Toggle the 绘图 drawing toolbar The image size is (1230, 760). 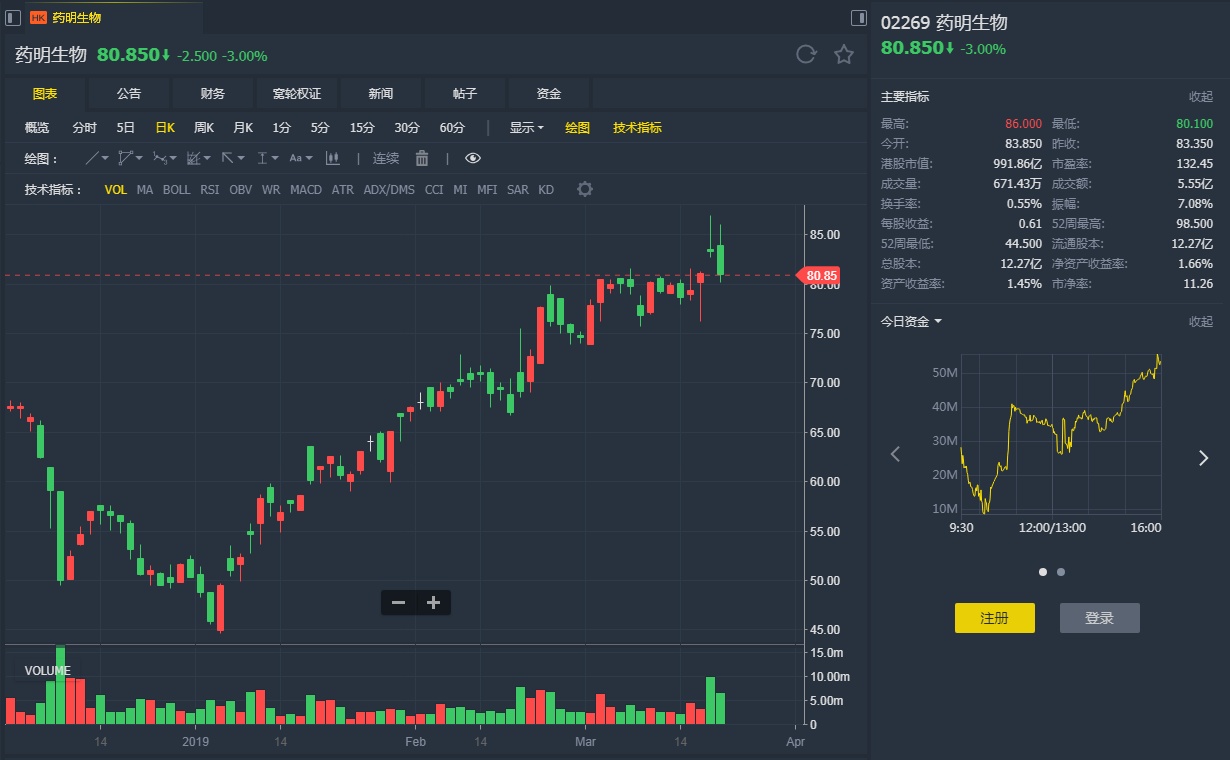point(577,127)
